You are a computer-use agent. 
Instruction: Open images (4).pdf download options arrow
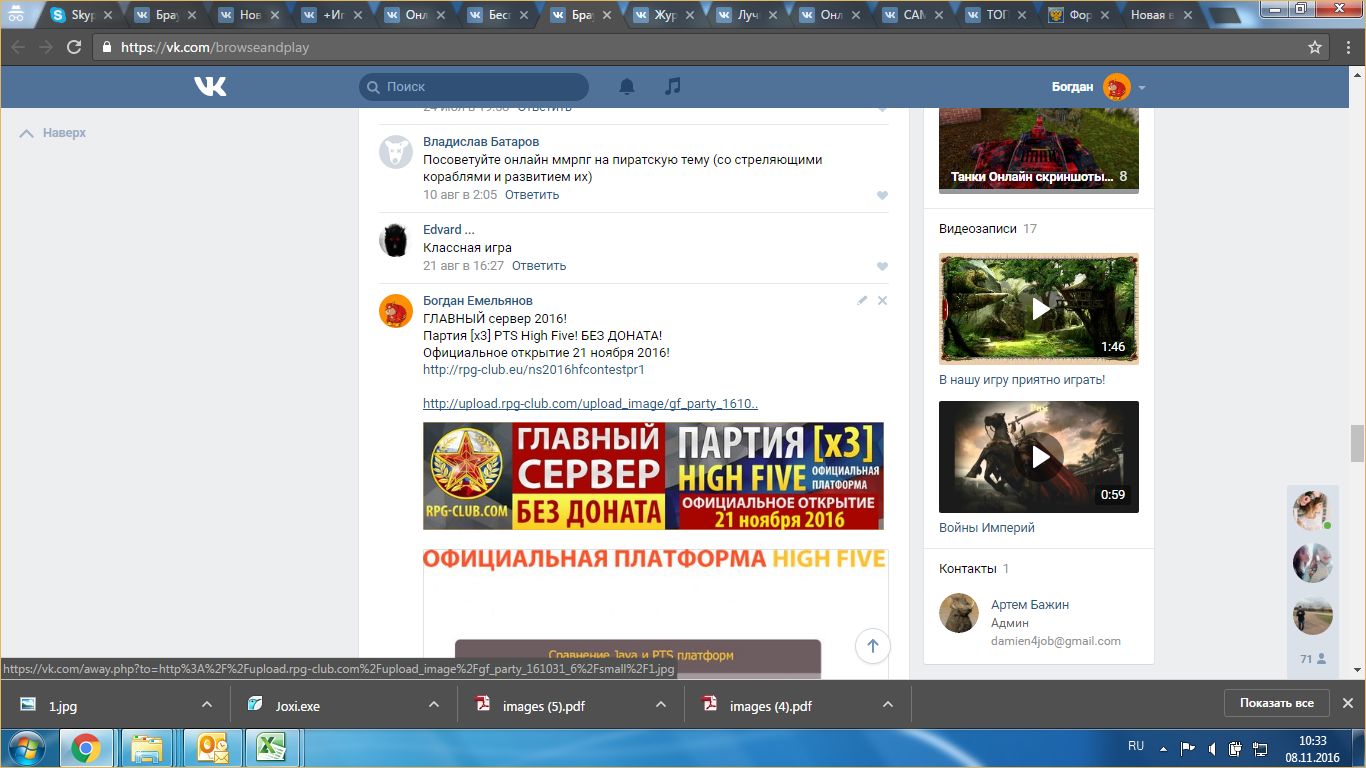888,704
